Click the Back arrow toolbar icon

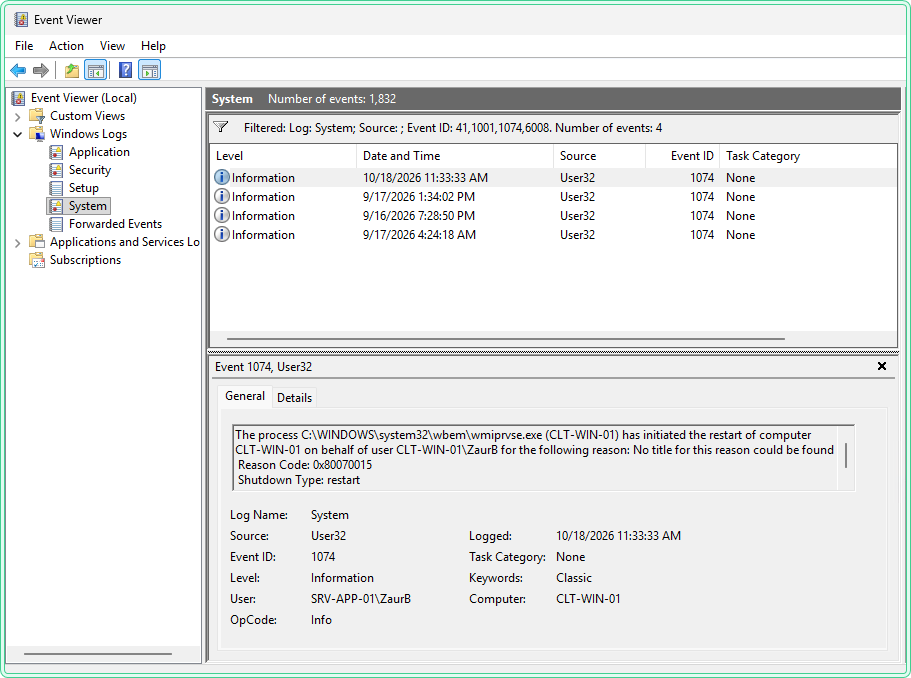tap(18, 71)
